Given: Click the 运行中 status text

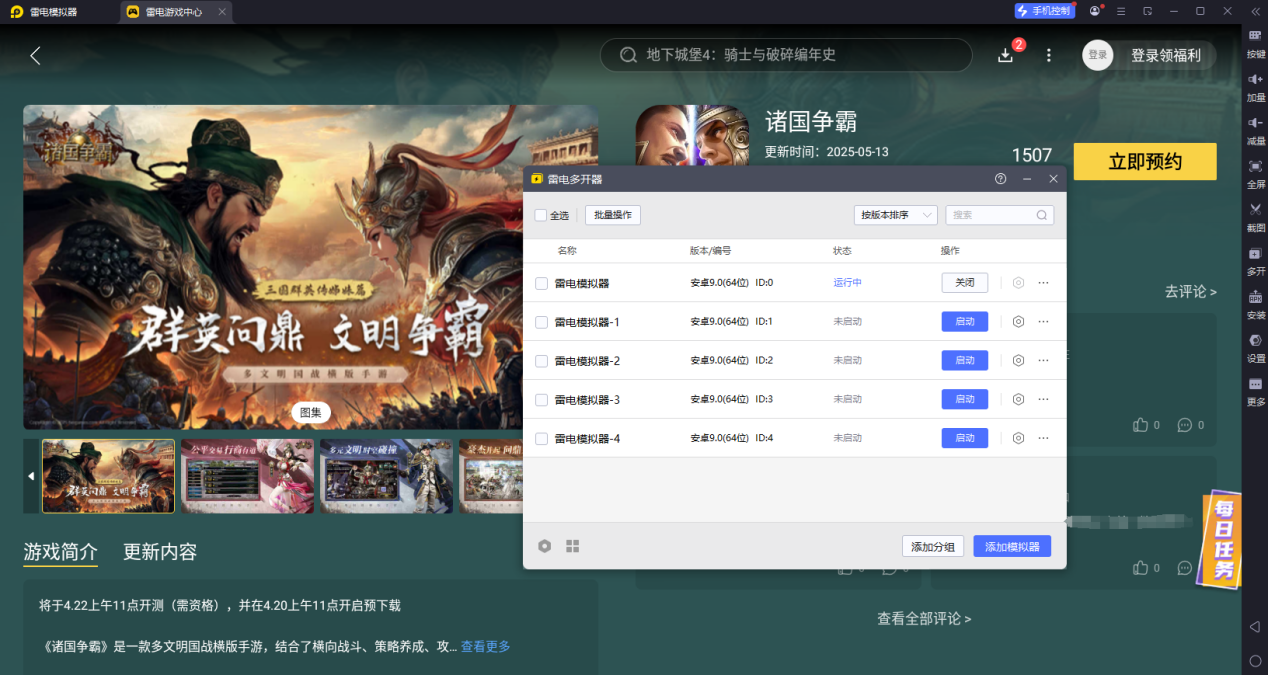Looking at the screenshot, I should point(848,283).
